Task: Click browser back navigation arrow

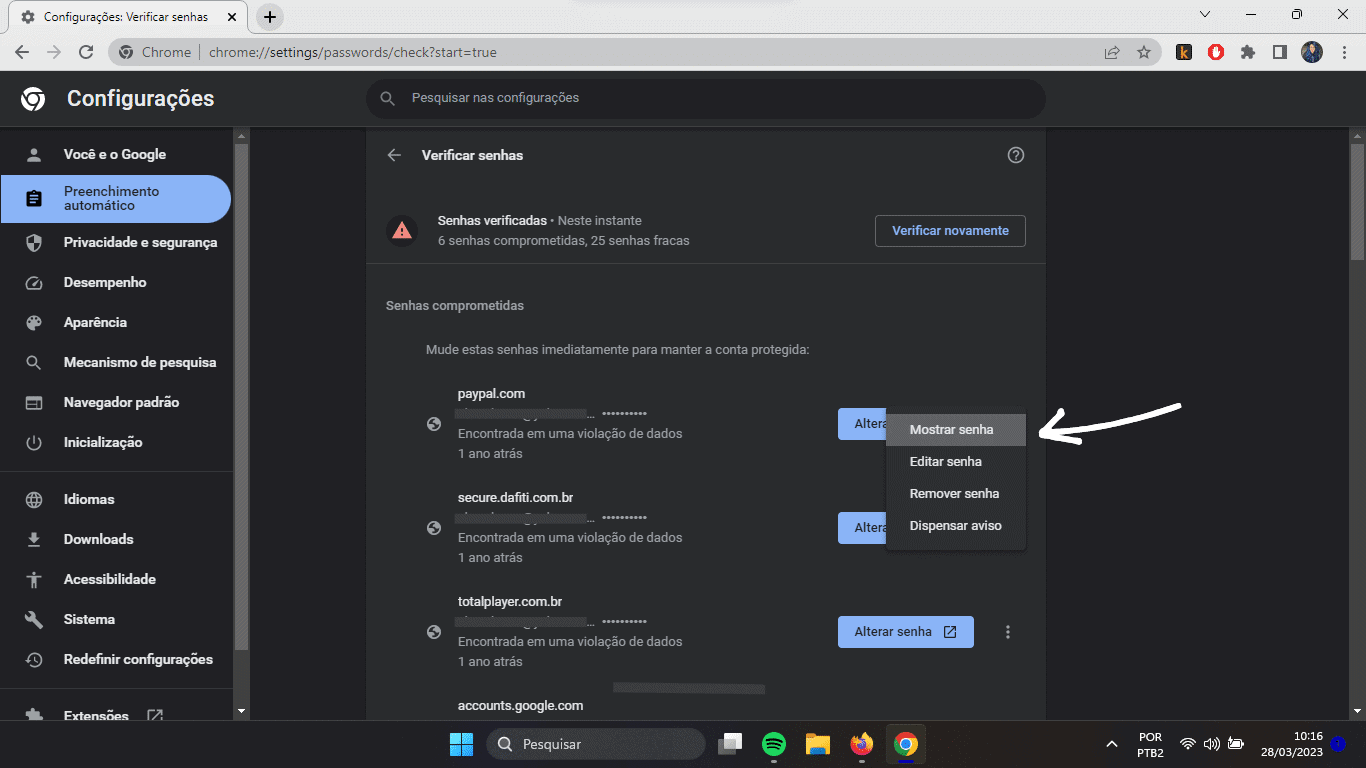Action: [x=22, y=52]
